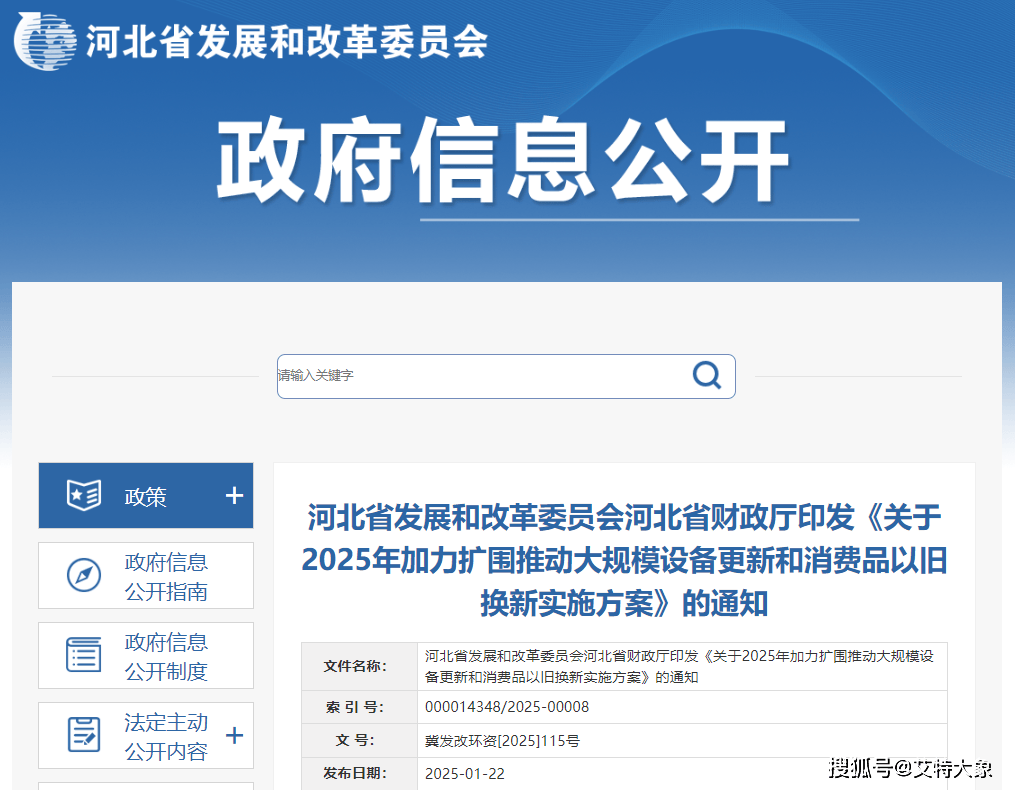Image resolution: width=1015 pixels, height=790 pixels.
Task: Click the 文件名称 label cell
Action: pos(359,666)
